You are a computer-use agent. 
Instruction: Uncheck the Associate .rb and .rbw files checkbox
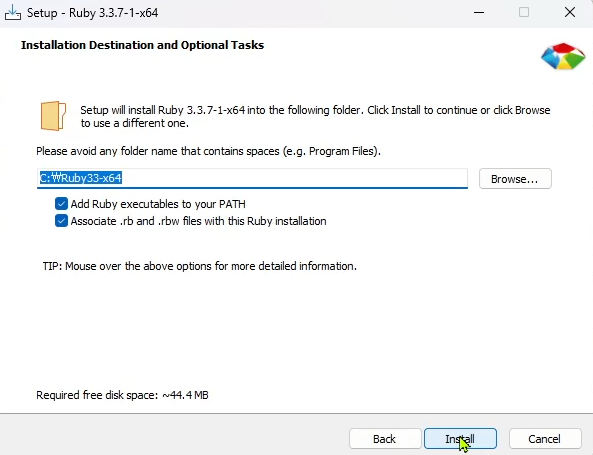61,221
